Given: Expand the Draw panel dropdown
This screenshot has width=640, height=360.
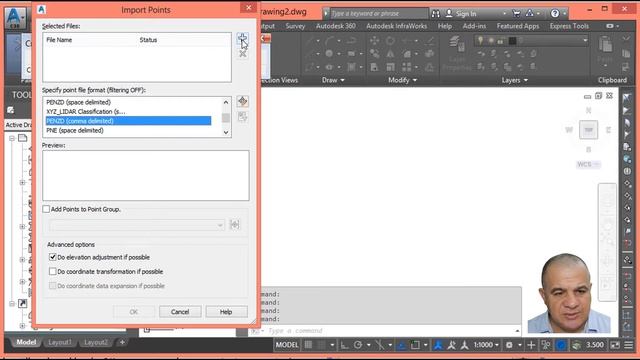Looking at the screenshot, I should click(x=333, y=80).
